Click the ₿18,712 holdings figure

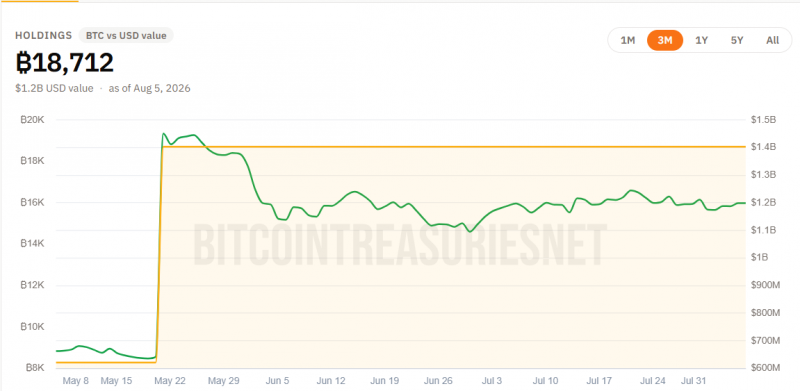(x=64, y=63)
